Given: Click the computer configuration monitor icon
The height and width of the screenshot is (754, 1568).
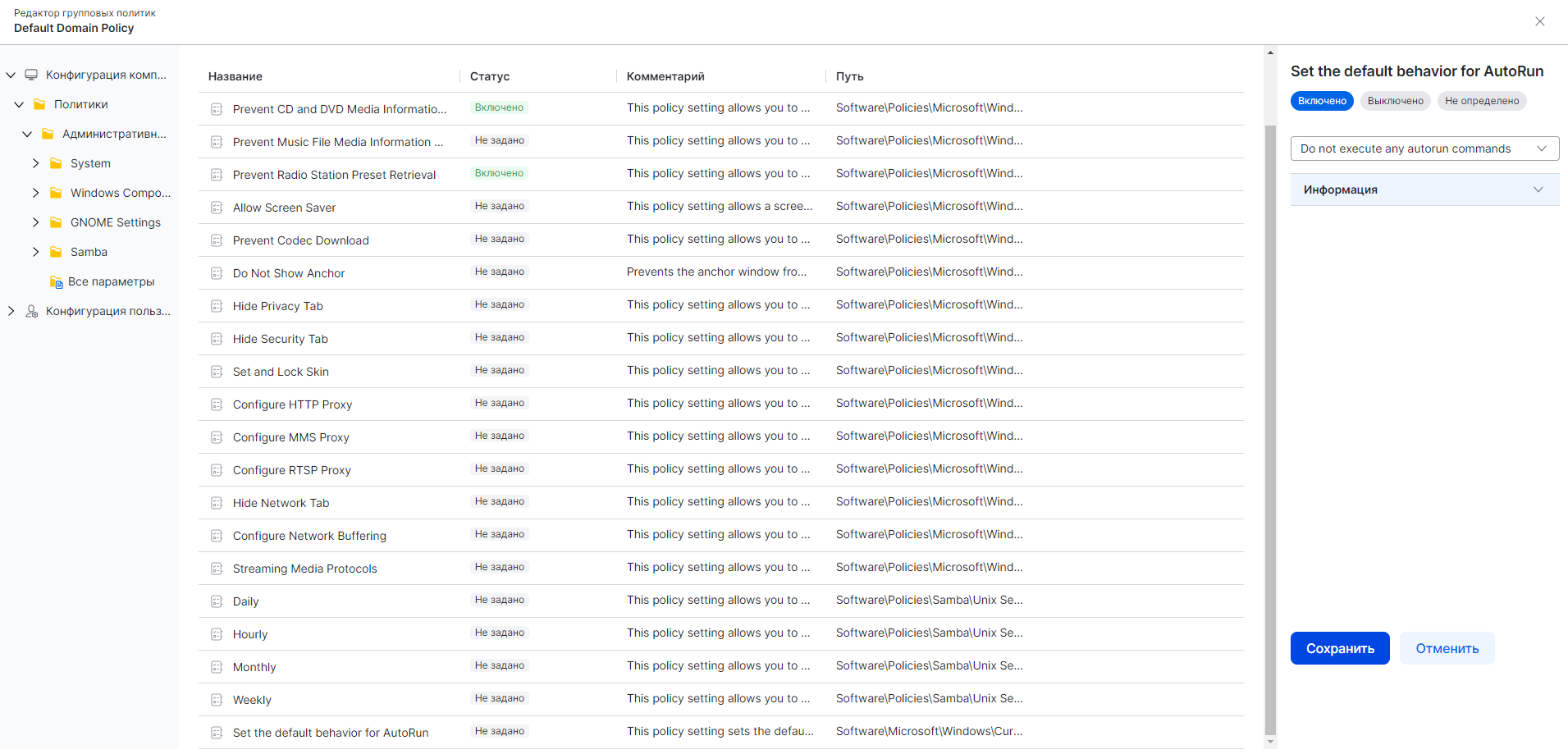Looking at the screenshot, I should [x=31, y=75].
